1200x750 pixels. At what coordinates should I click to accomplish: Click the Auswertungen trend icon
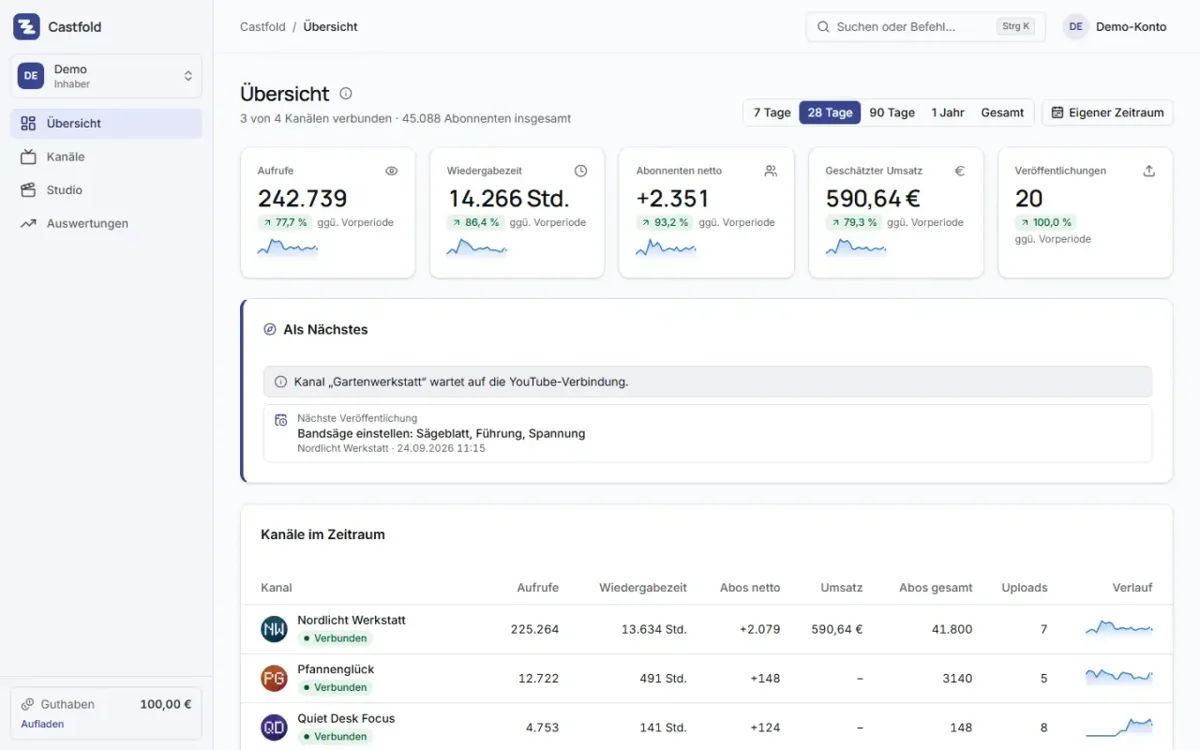pyautogui.click(x=28, y=223)
